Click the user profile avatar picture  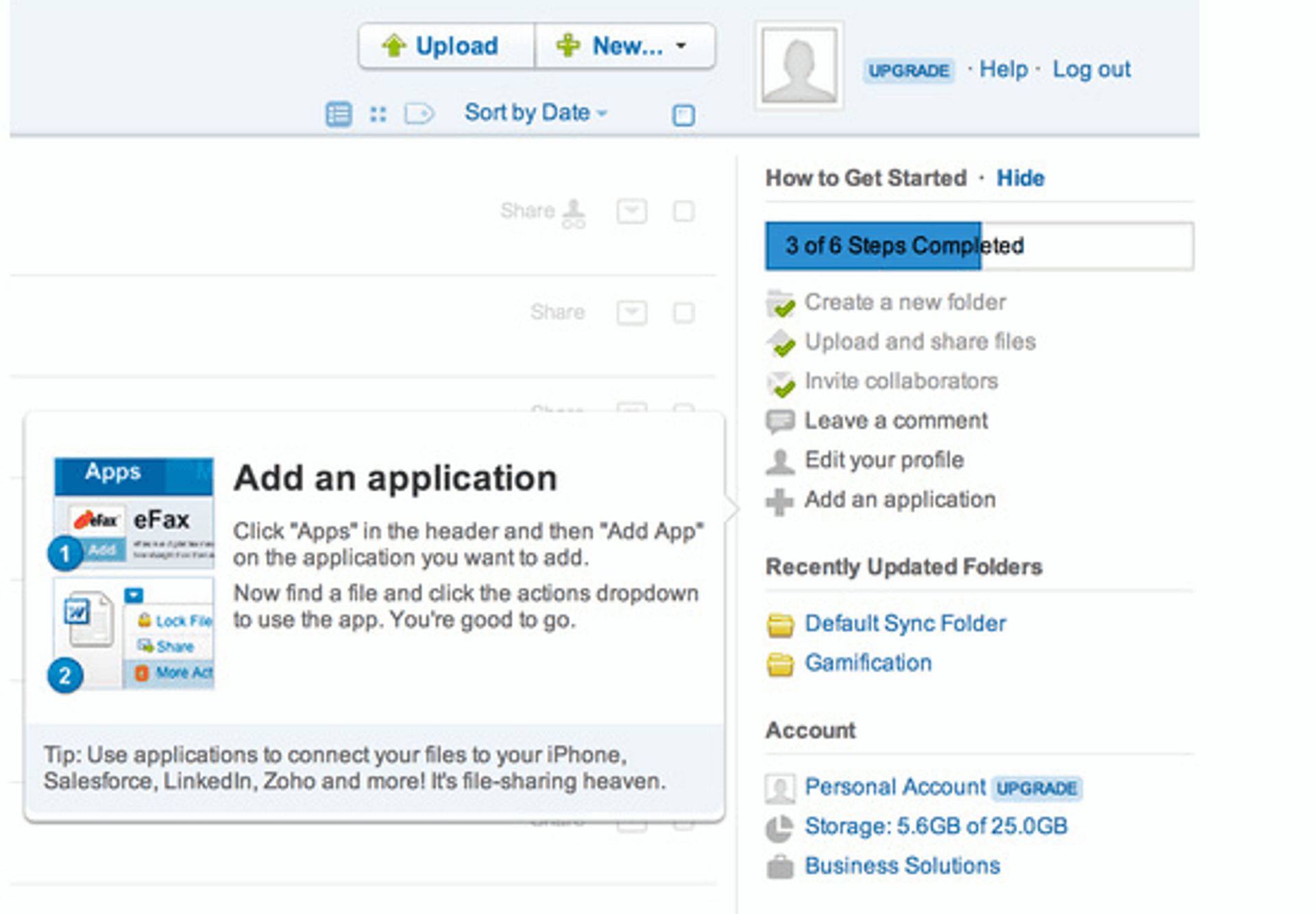click(x=799, y=66)
